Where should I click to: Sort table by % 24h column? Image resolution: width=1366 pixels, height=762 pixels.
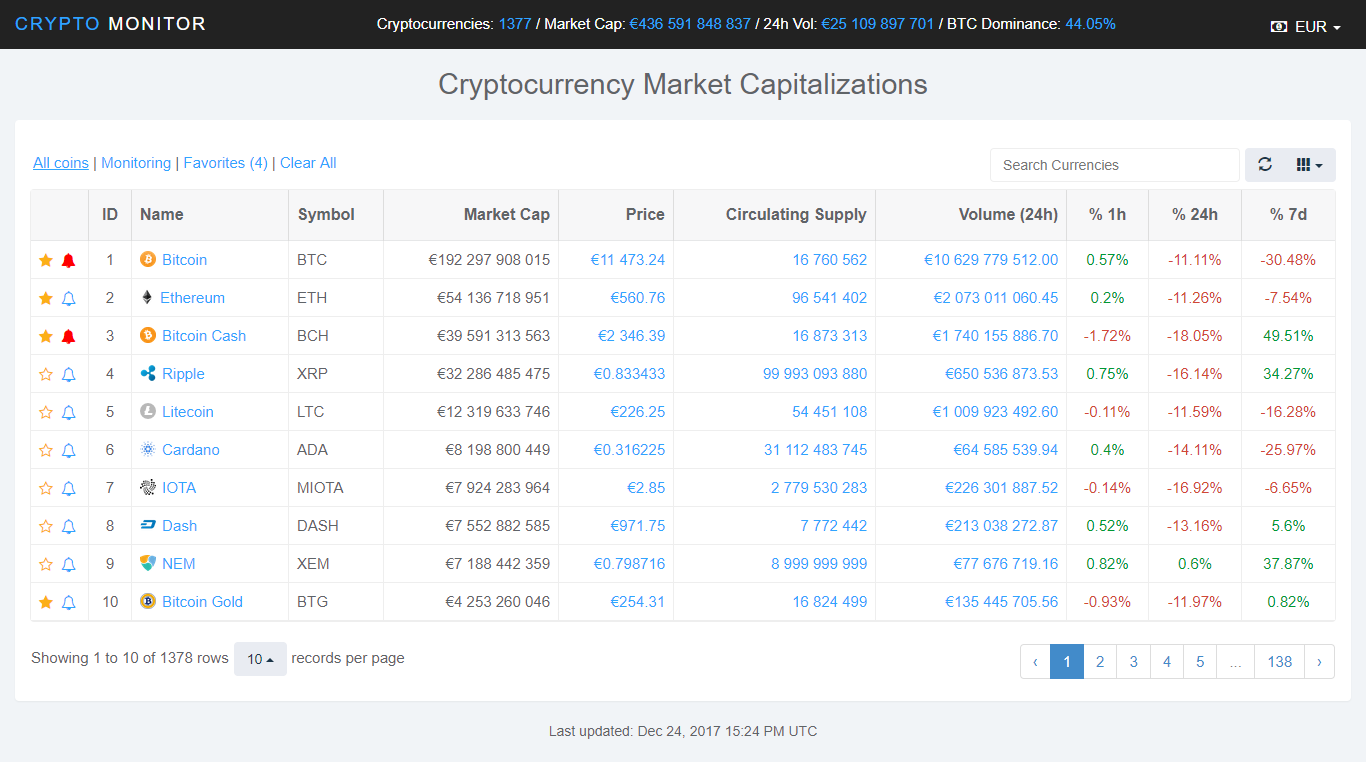point(1194,215)
